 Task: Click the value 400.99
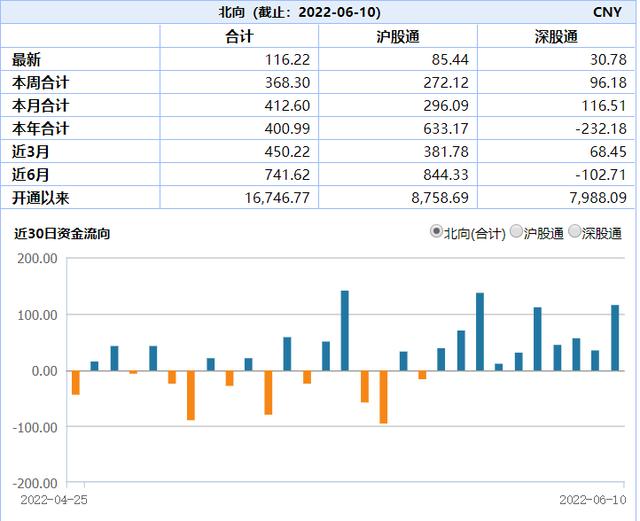(287, 129)
